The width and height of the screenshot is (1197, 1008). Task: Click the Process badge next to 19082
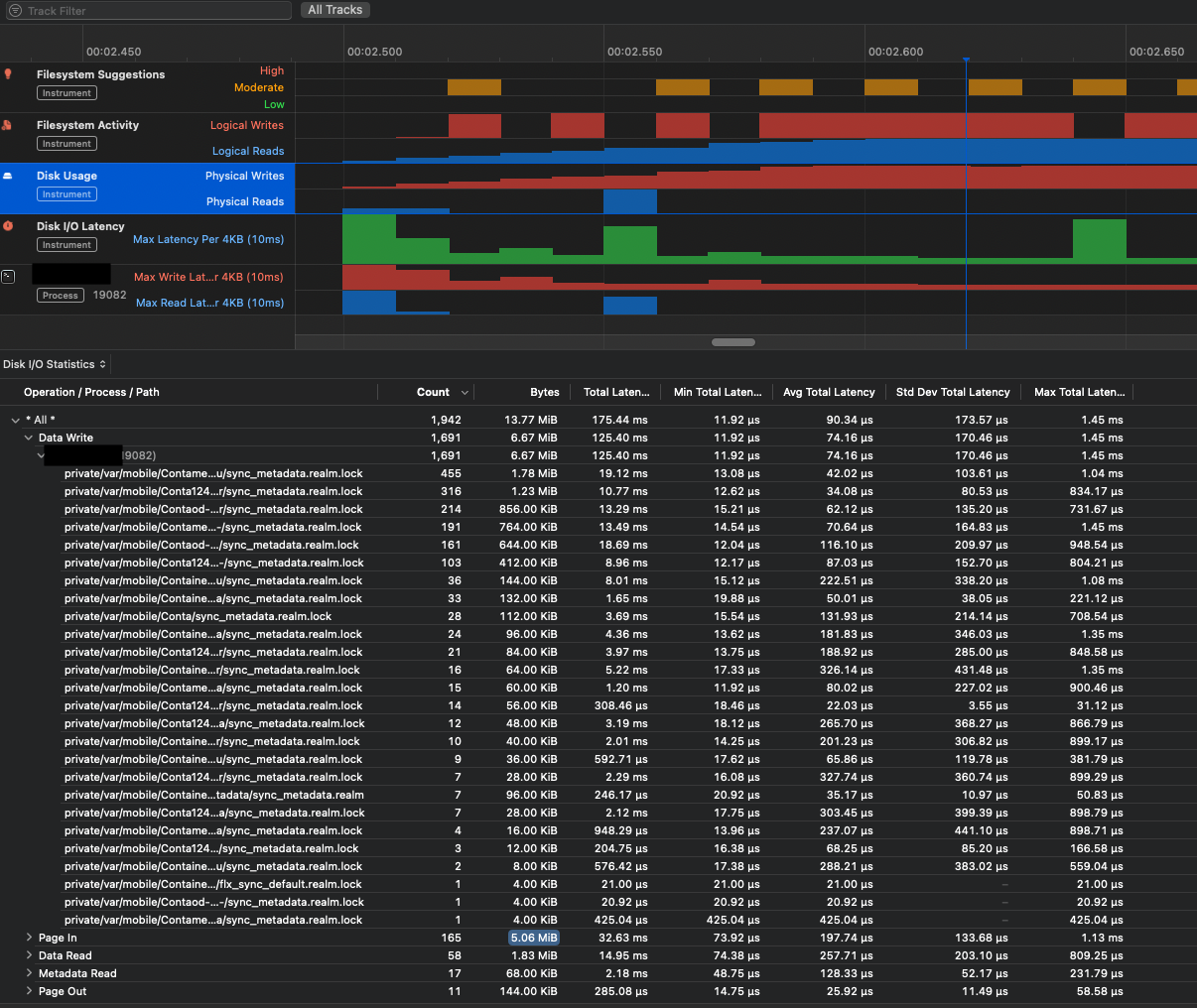61,296
